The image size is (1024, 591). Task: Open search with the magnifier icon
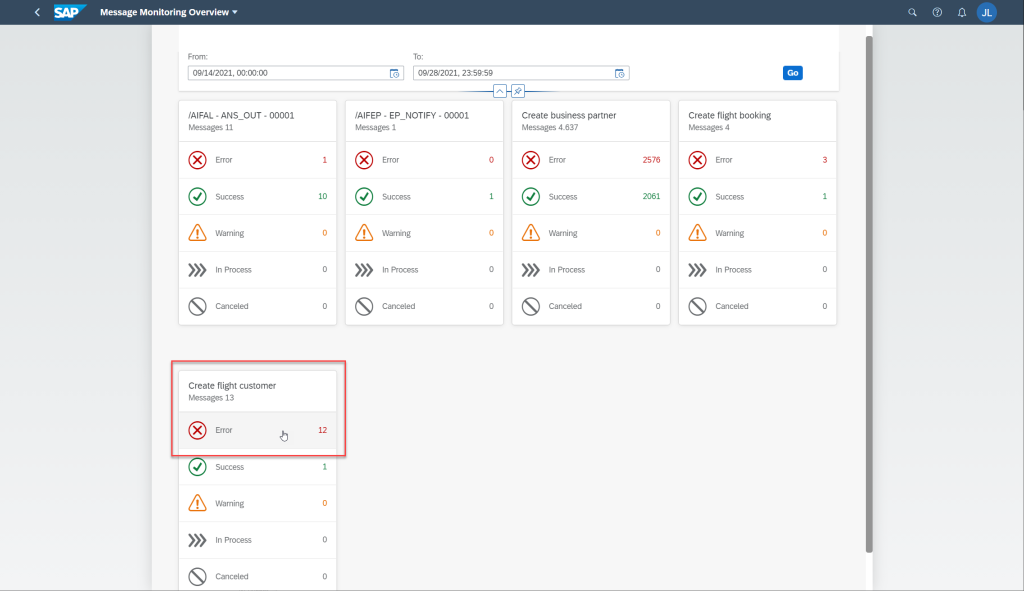click(x=912, y=12)
